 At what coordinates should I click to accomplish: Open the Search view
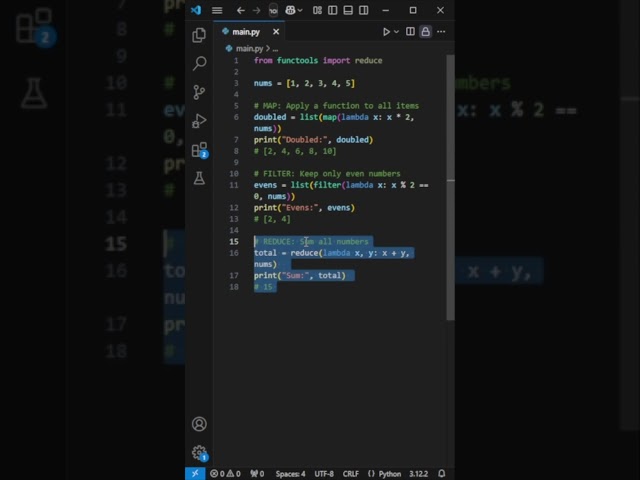(x=199, y=63)
